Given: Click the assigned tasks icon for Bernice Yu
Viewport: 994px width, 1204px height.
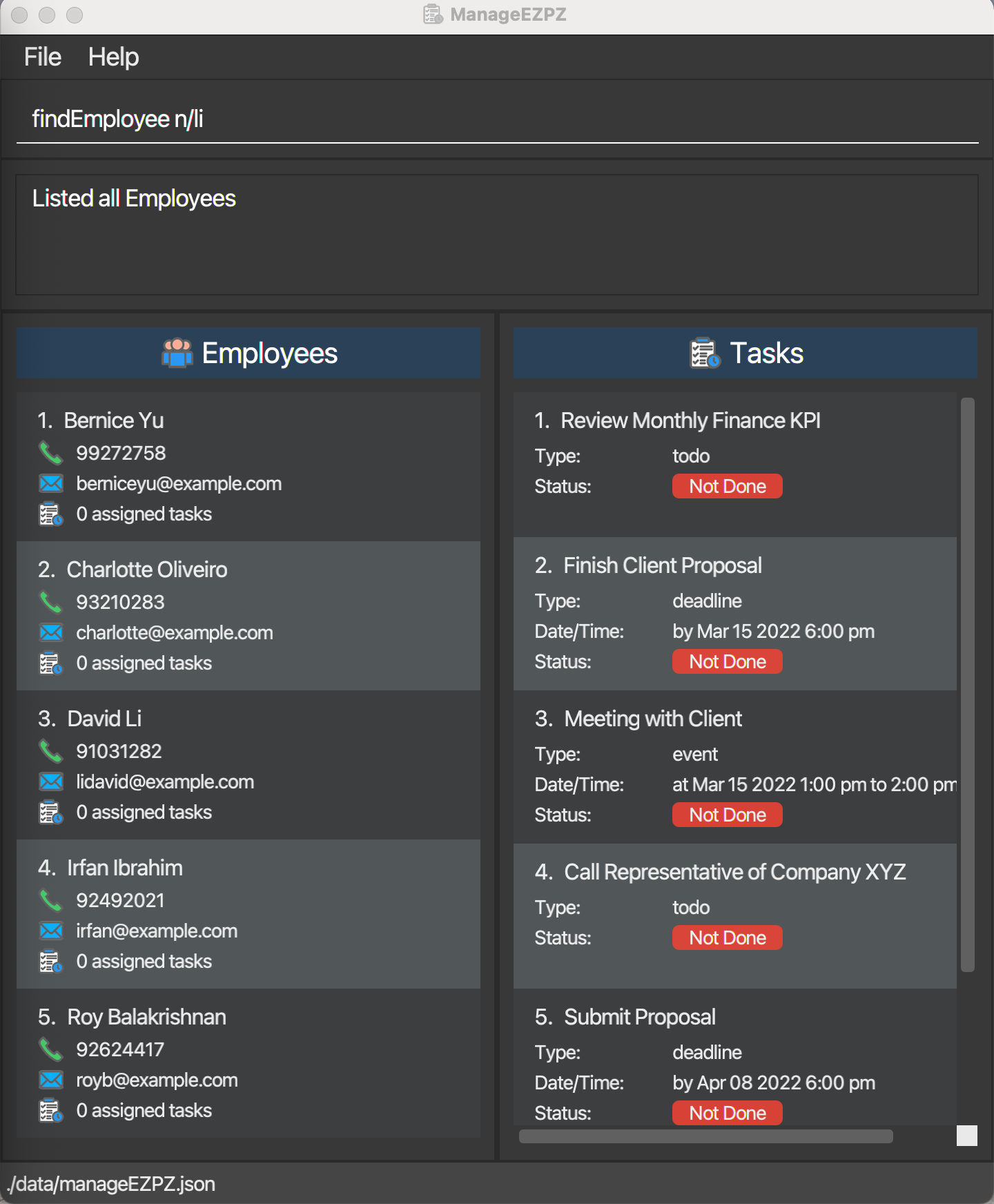Looking at the screenshot, I should (51, 514).
